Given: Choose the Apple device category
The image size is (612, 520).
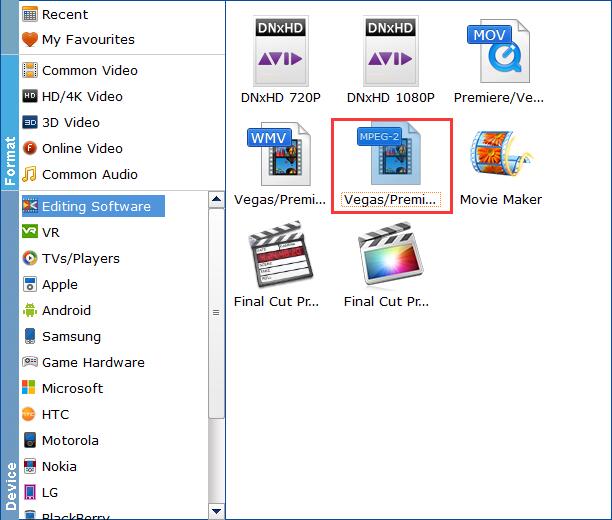Looking at the screenshot, I should click(59, 284).
